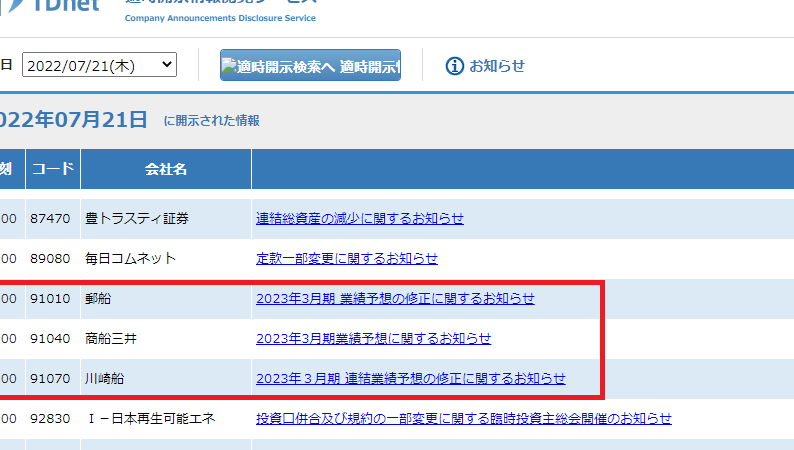Click Company Announcements Disclosure Service subtitle

220,18
